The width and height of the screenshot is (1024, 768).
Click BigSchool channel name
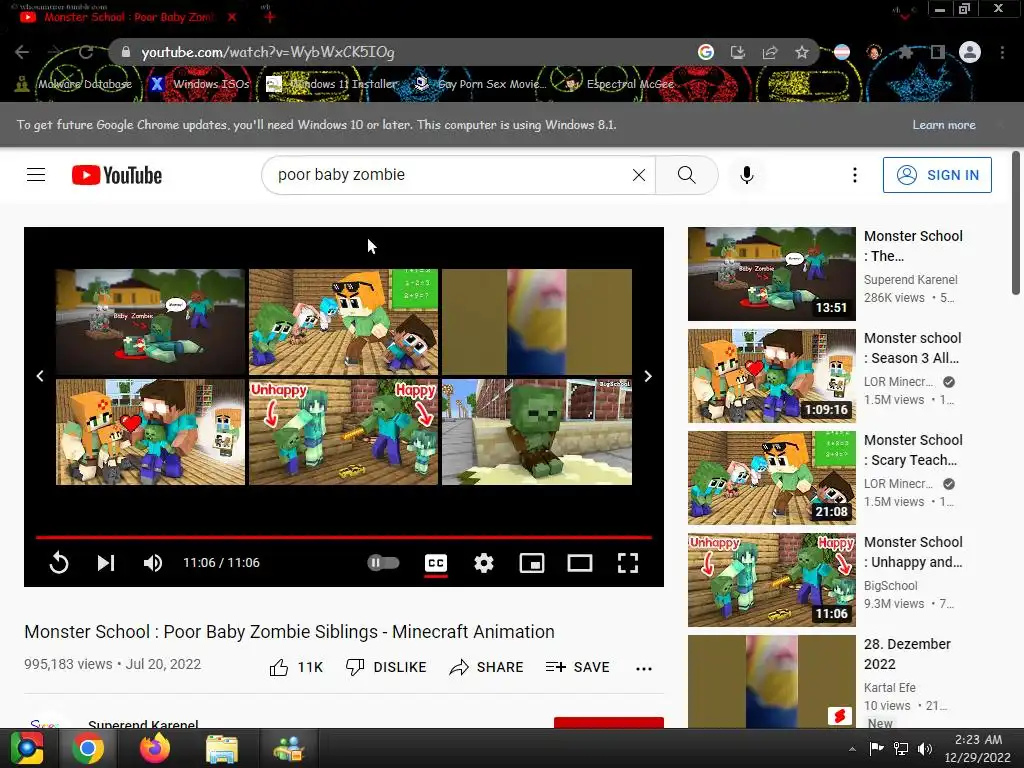(x=890, y=586)
